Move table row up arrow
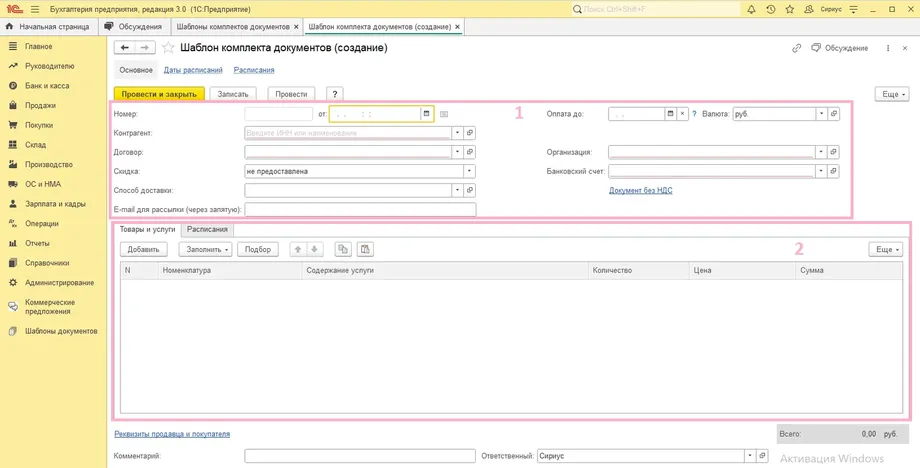The height and width of the screenshot is (468, 920). [x=298, y=249]
